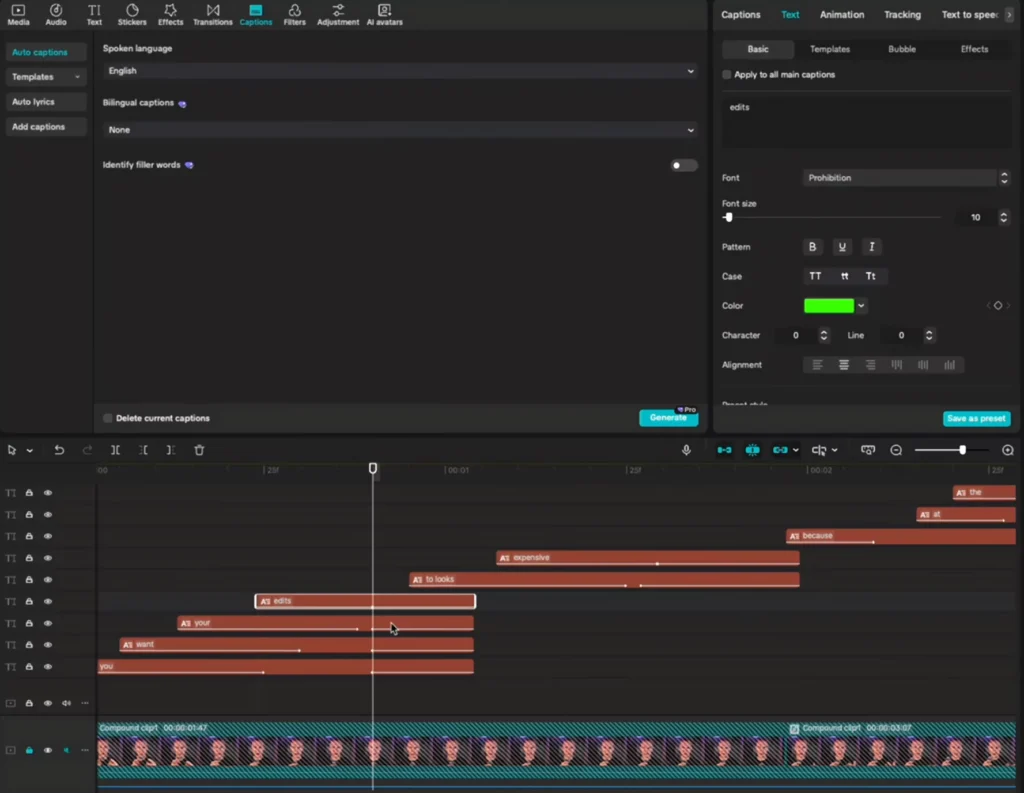The height and width of the screenshot is (793, 1024).
Task: Click the trash delete icon
Action: [x=199, y=450]
